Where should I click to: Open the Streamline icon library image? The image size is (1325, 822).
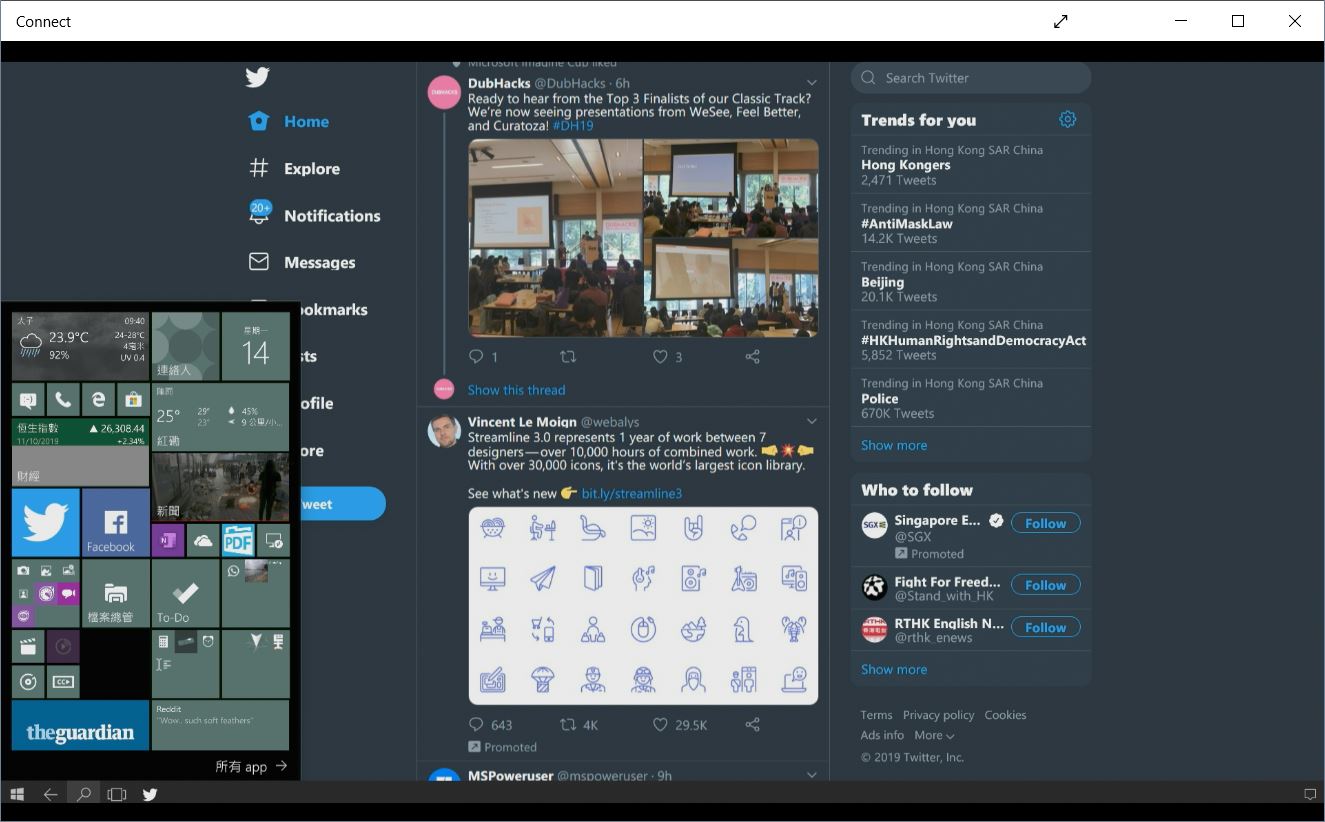(643, 605)
